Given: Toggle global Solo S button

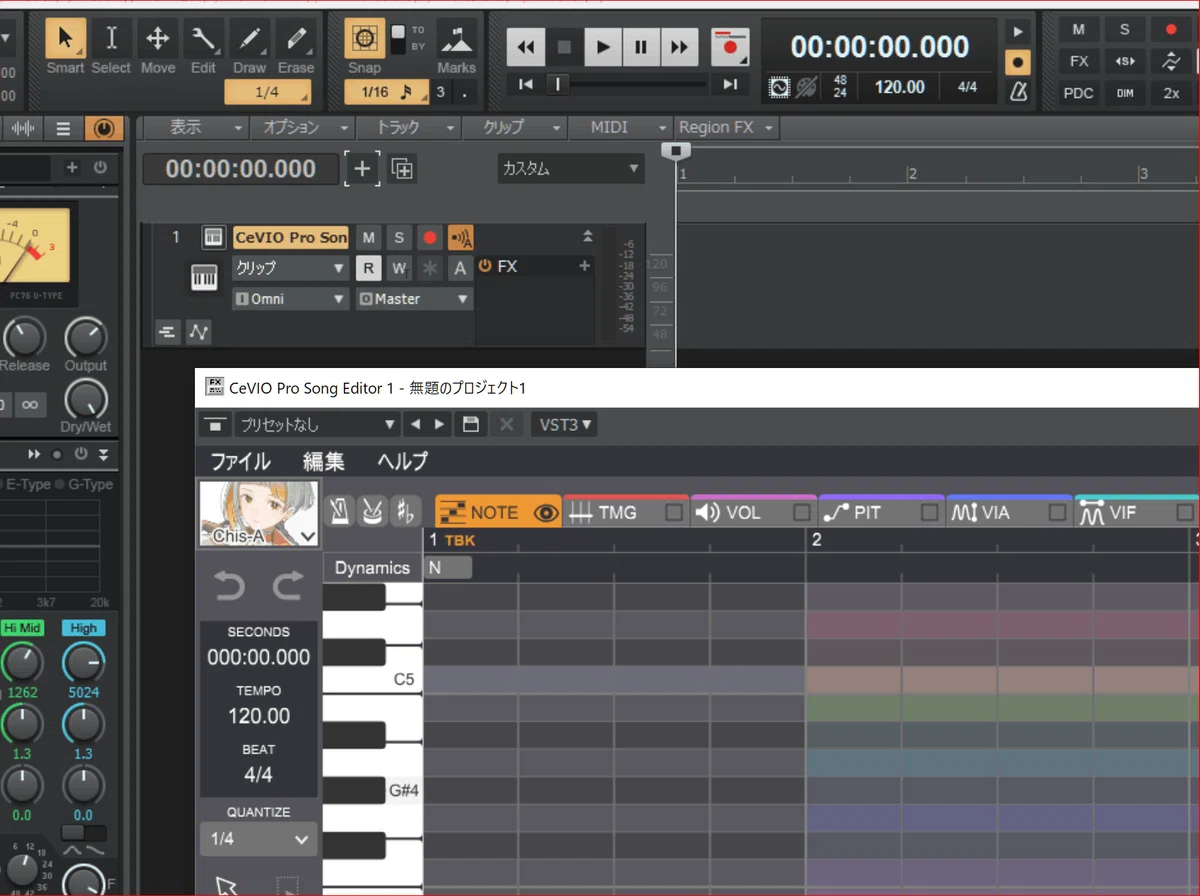Looking at the screenshot, I should coord(1125,30).
